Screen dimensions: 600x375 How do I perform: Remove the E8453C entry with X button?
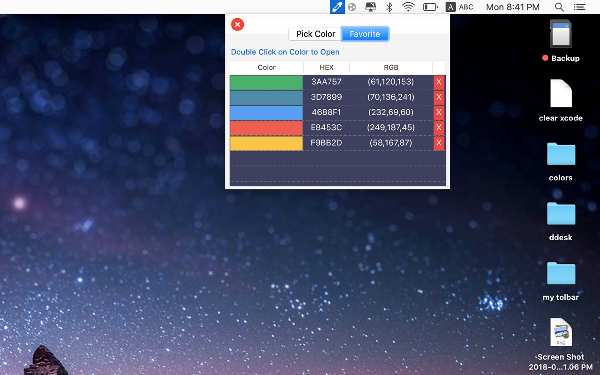click(x=439, y=128)
